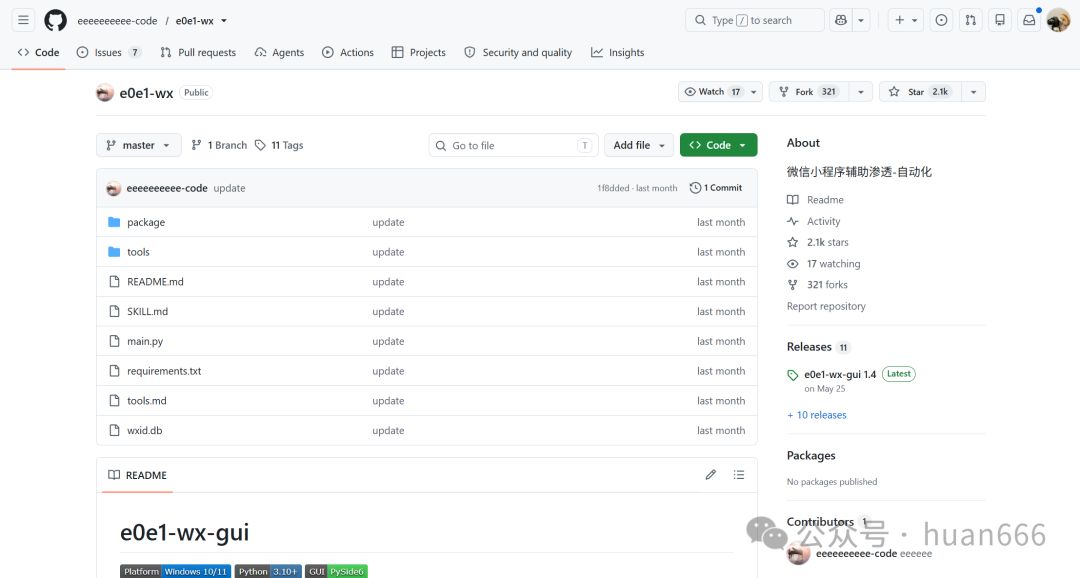The width and height of the screenshot is (1080, 578).
Task: Click the package folder icon
Action: 114,222
